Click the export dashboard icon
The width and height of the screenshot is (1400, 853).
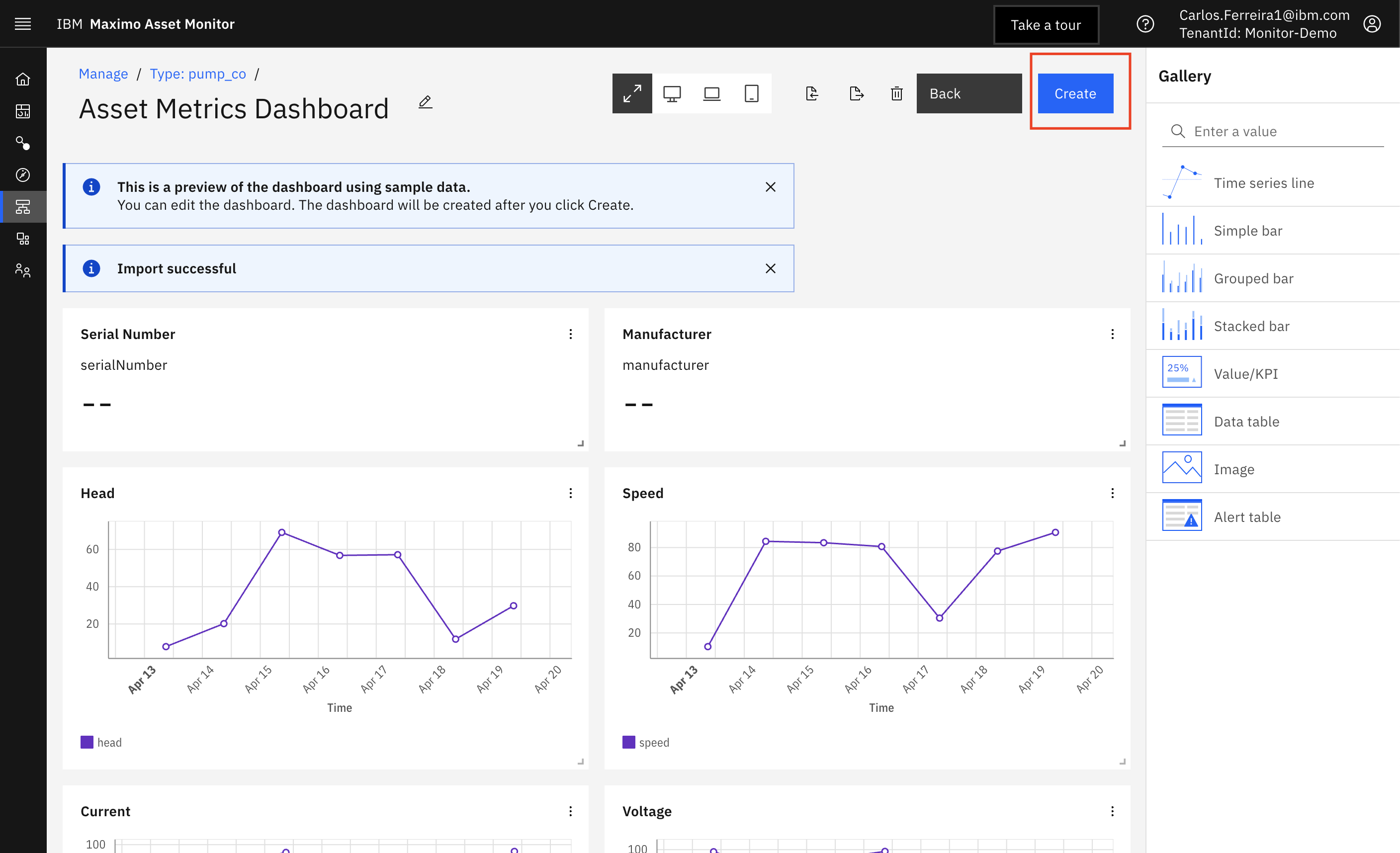(x=856, y=93)
